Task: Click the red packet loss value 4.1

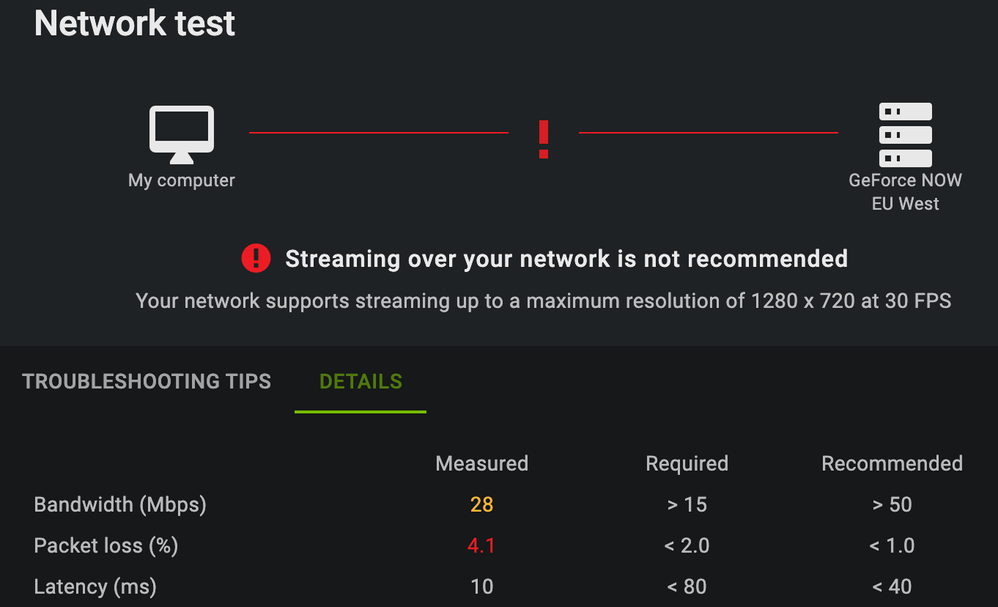Action: pos(482,545)
